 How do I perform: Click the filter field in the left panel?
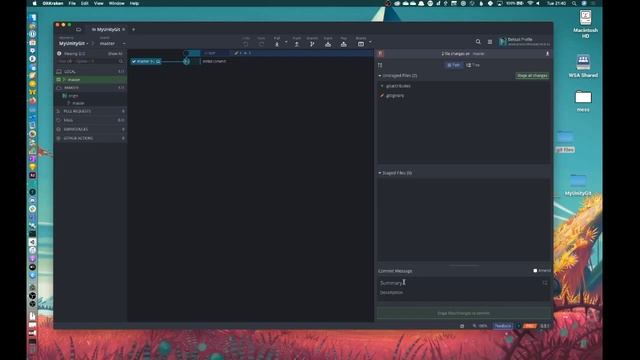(x=90, y=61)
